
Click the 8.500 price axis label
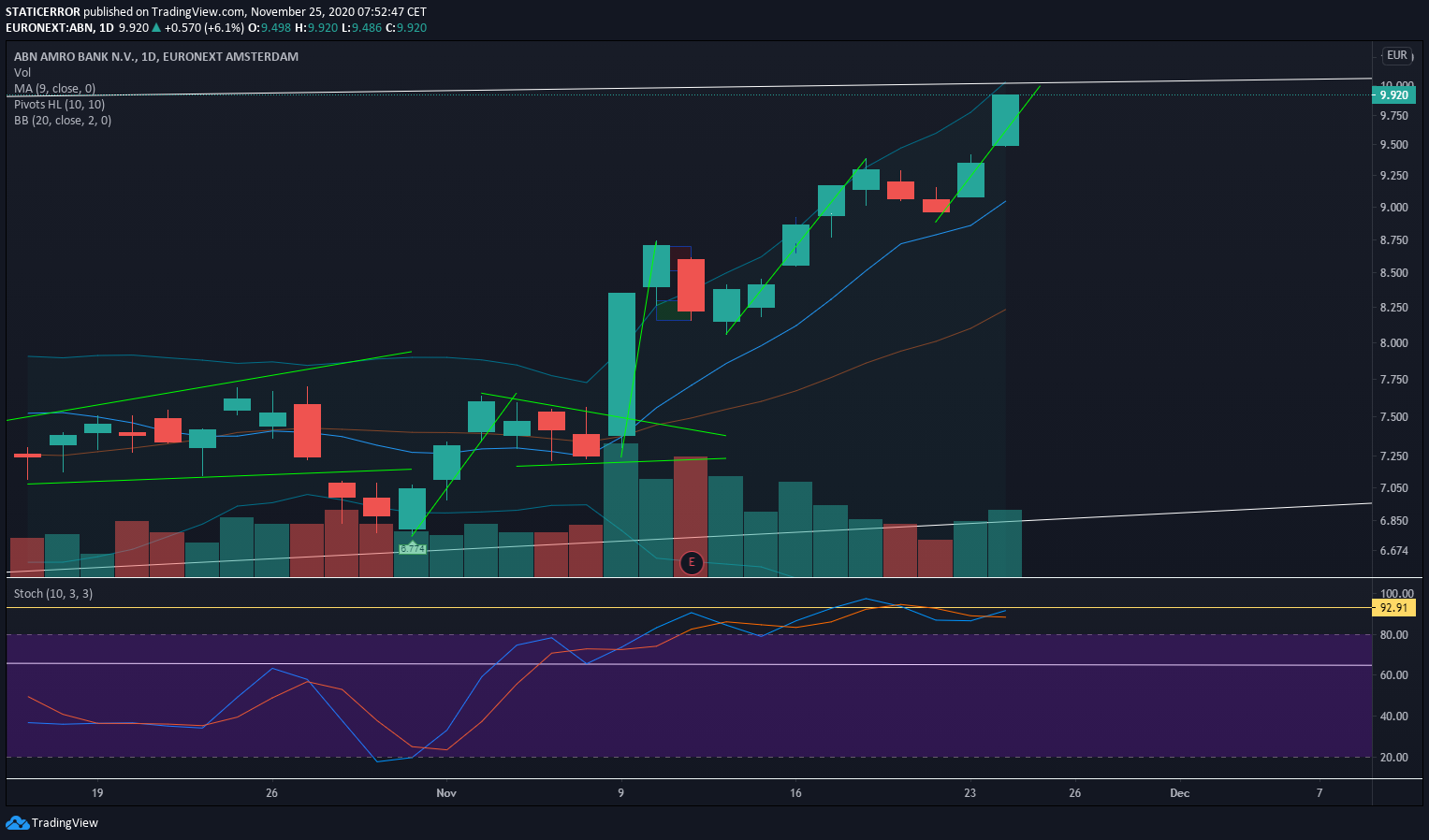[1394, 273]
